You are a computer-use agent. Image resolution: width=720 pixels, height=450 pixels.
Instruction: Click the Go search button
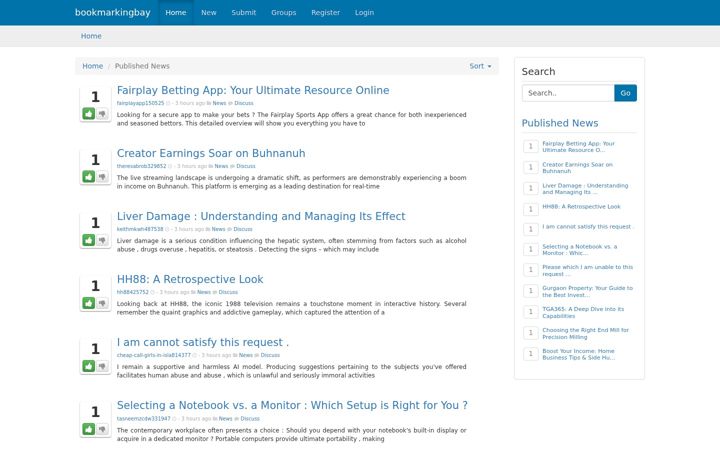point(625,93)
